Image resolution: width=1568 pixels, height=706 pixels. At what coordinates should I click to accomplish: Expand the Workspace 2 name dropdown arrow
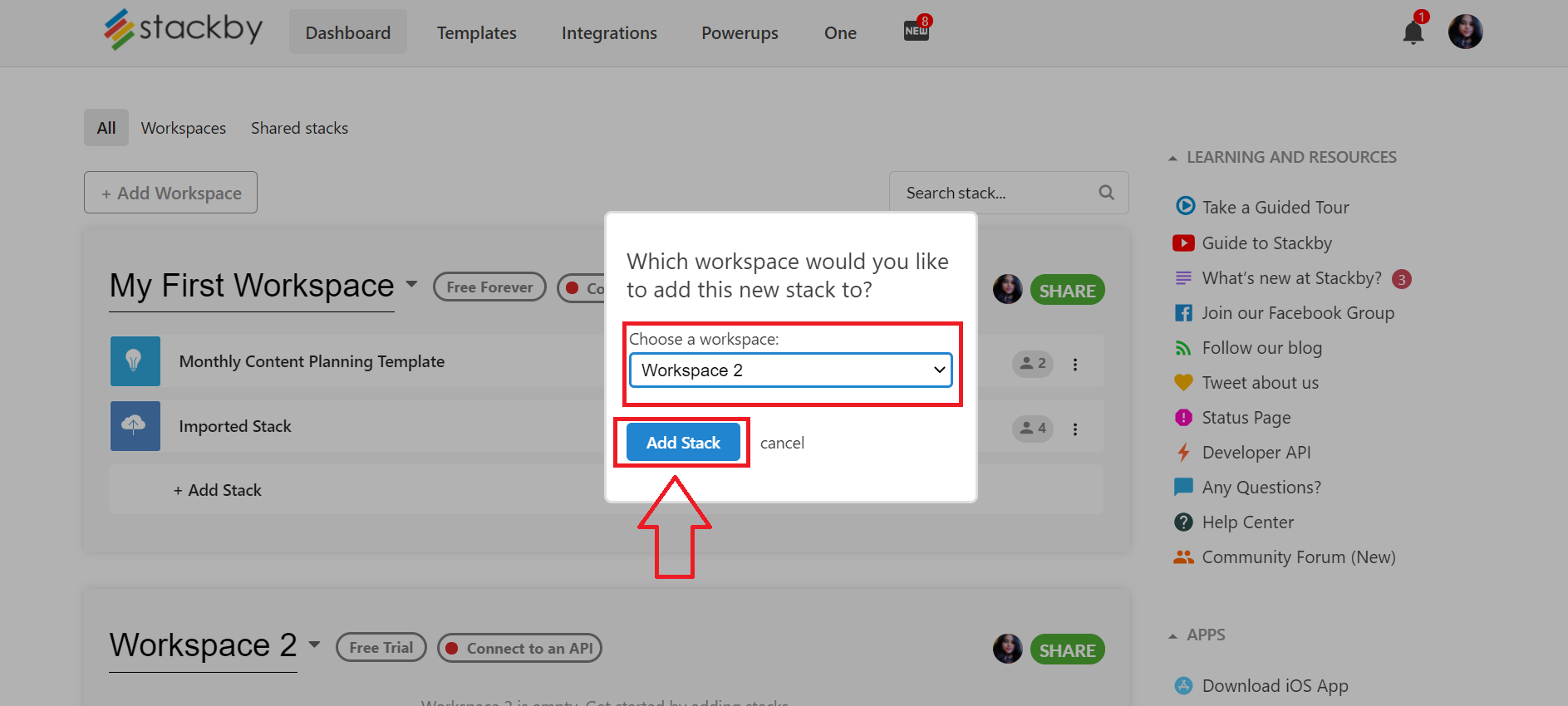pyautogui.click(x=314, y=645)
